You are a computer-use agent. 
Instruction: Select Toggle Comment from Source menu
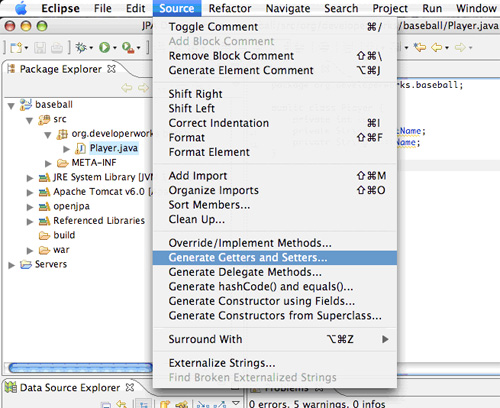click(x=275, y=27)
